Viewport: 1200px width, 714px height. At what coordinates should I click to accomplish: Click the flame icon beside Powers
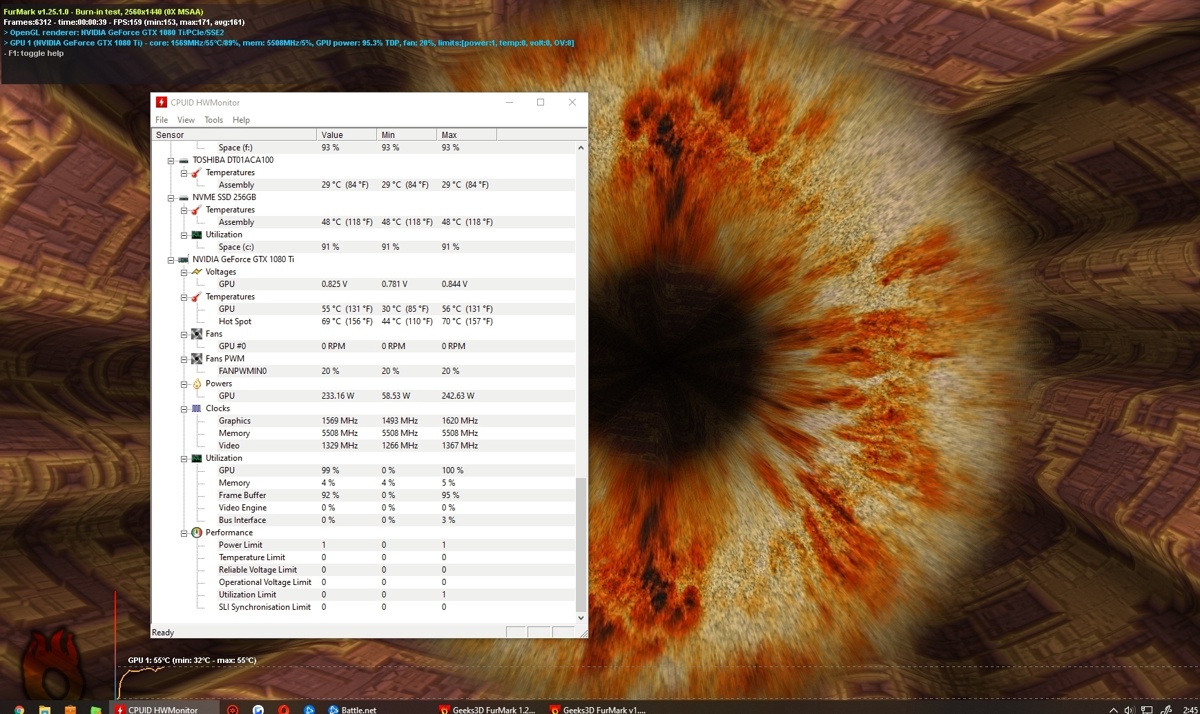(x=197, y=383)
